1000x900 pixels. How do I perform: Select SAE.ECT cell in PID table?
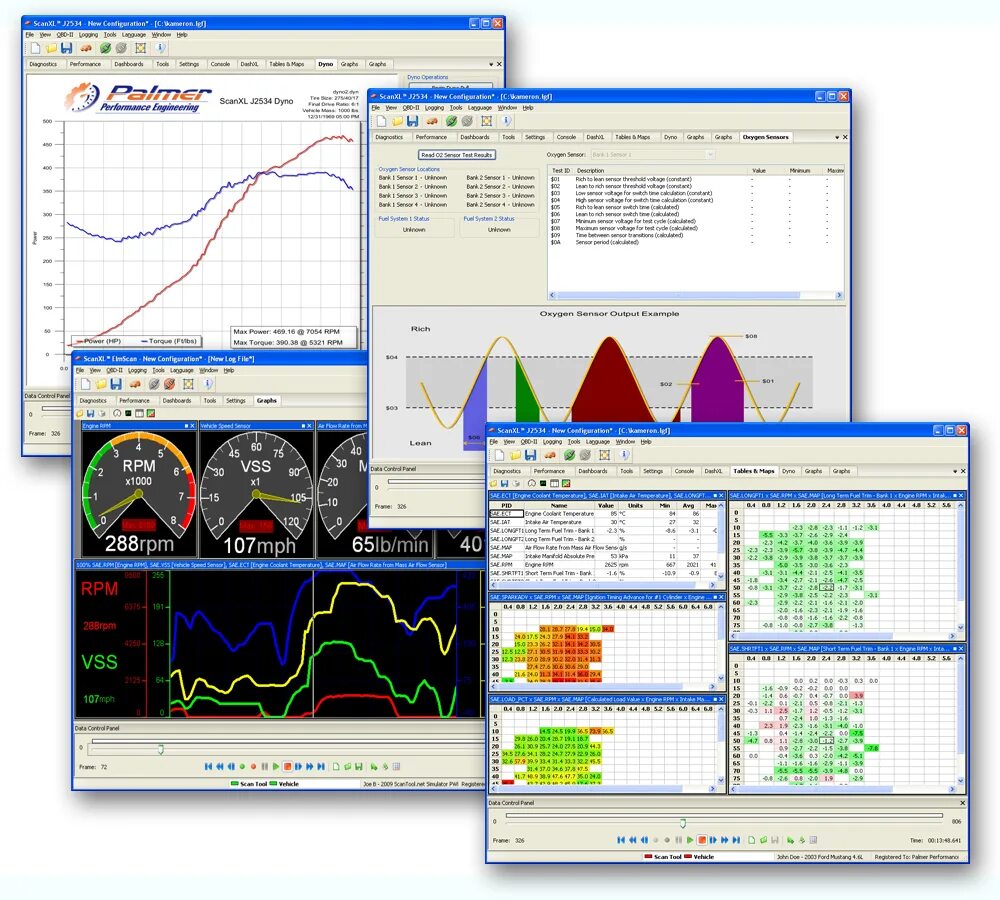pyautogui.click(x=506, y=513)
